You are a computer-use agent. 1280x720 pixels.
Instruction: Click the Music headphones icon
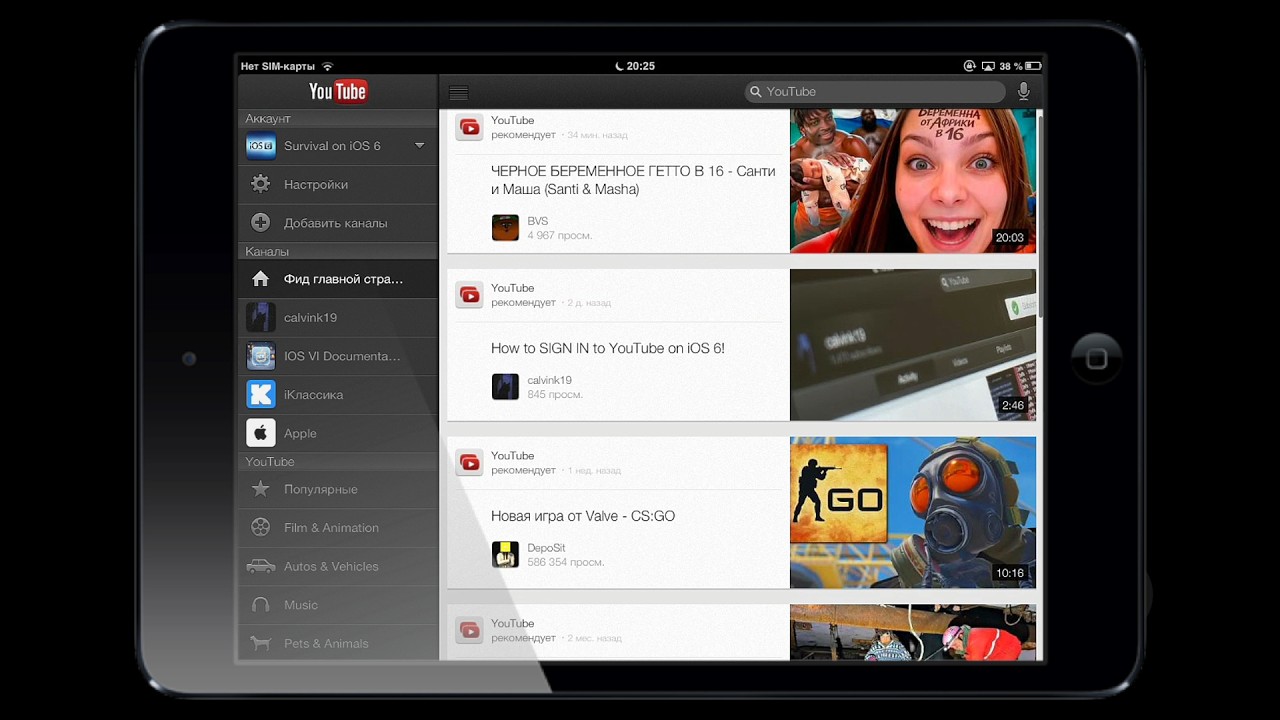260,605
